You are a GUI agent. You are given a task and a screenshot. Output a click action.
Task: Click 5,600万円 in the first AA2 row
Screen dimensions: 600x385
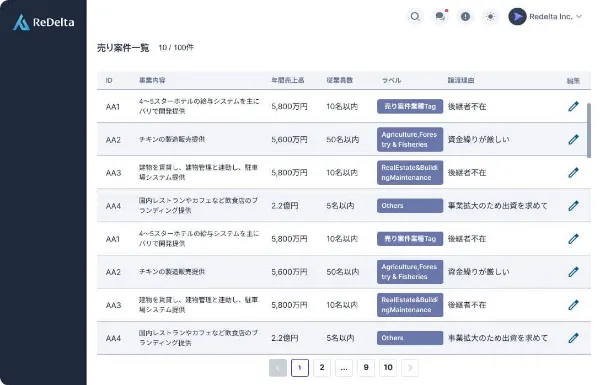[289, 140]
